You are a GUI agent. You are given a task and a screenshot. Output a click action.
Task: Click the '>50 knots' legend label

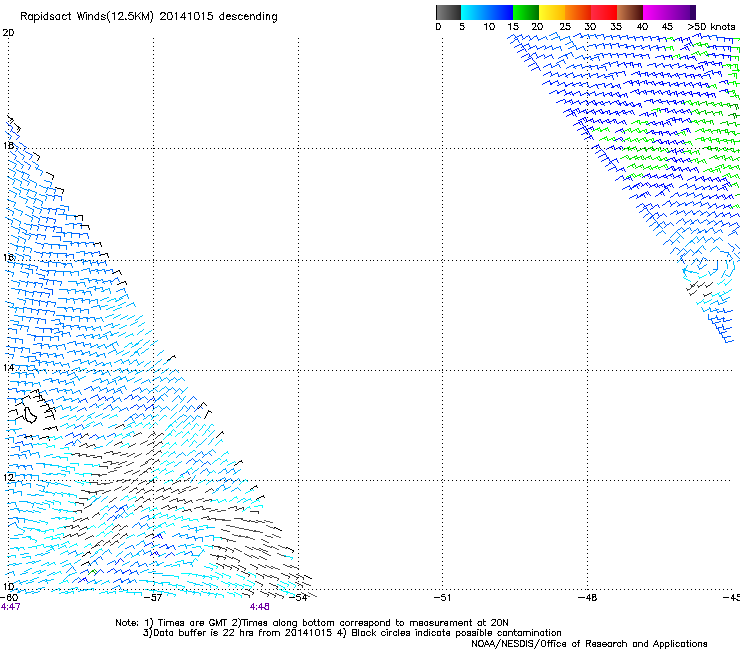711,27
